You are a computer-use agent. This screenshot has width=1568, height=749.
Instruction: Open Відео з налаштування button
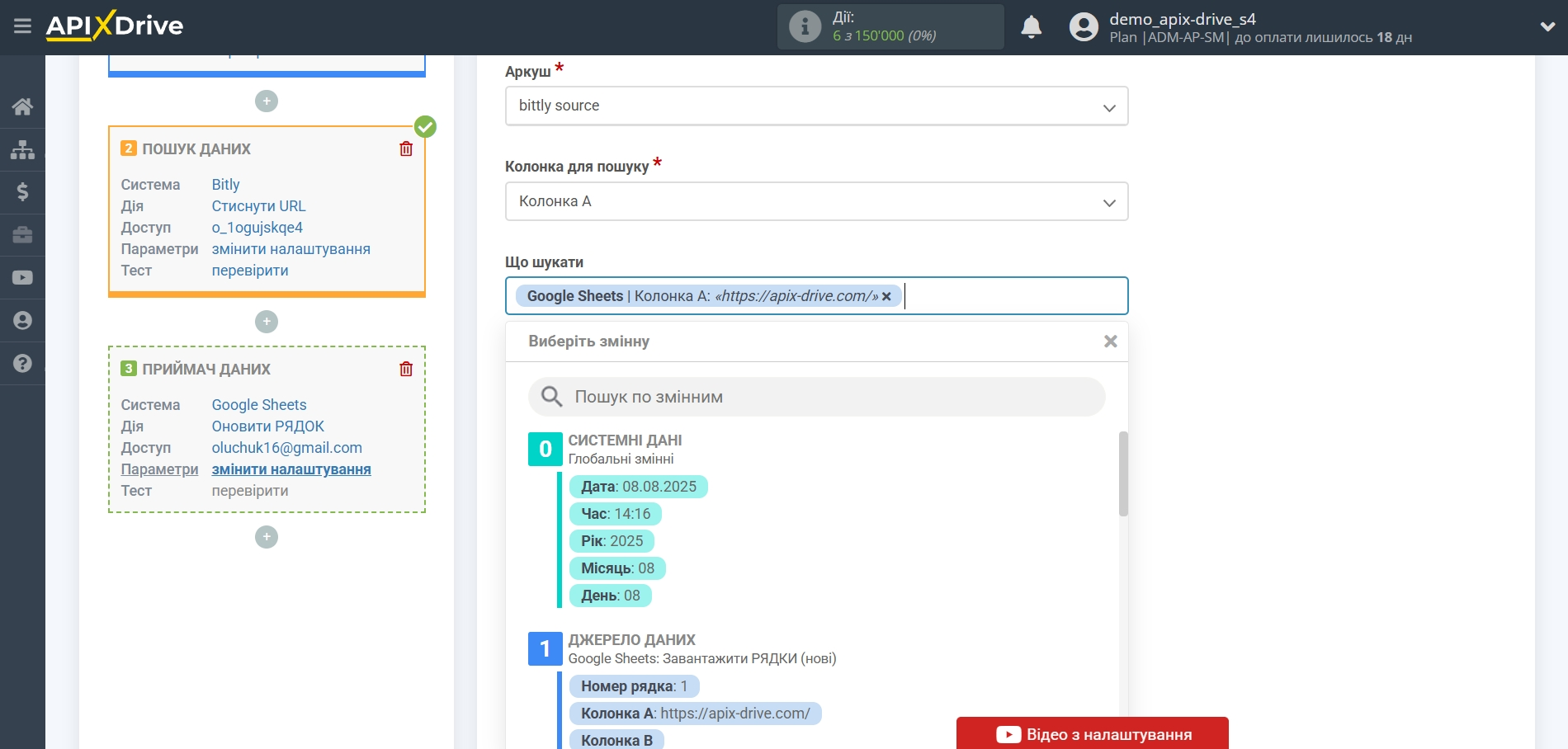coord(1092,733)
